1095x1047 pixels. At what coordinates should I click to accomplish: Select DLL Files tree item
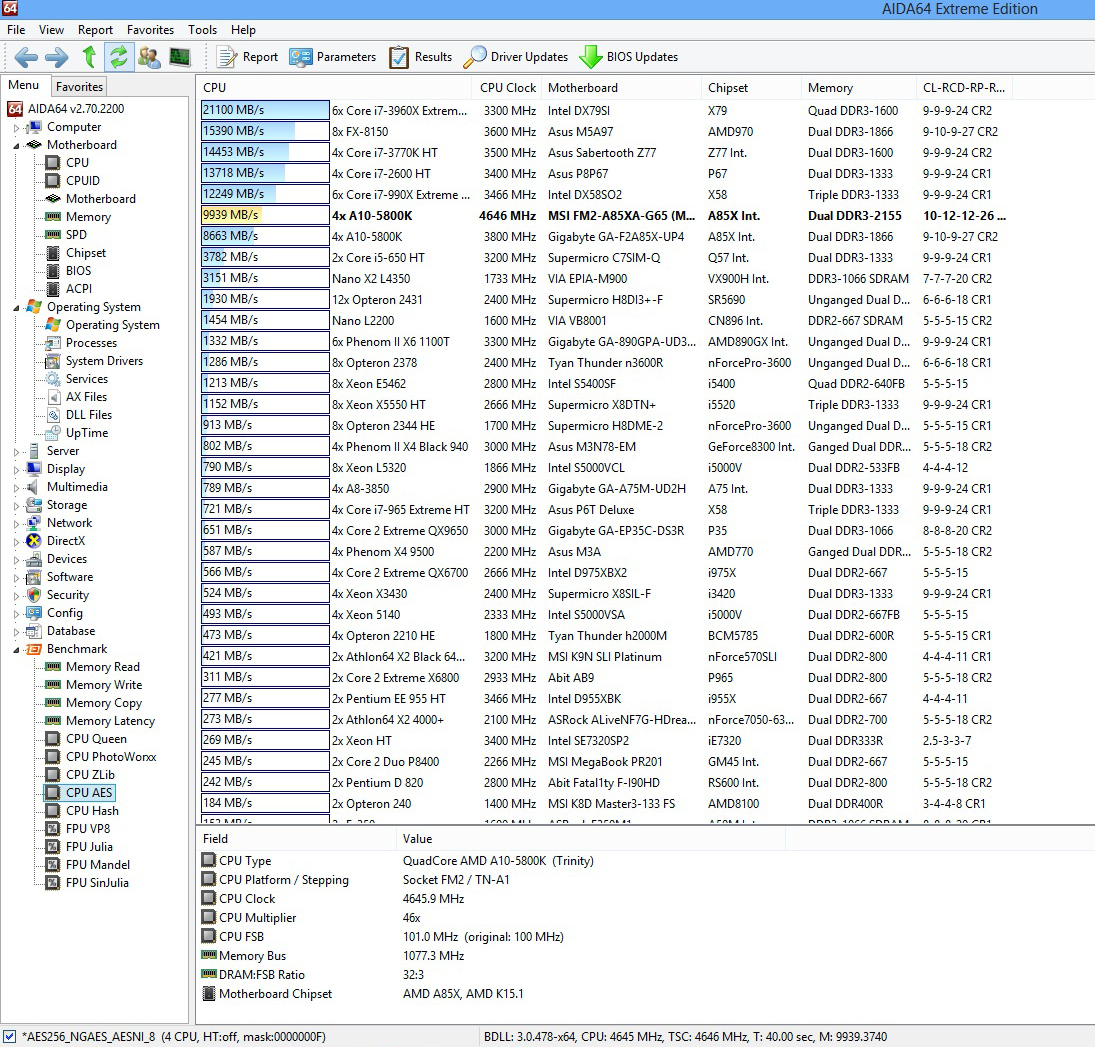89,415
